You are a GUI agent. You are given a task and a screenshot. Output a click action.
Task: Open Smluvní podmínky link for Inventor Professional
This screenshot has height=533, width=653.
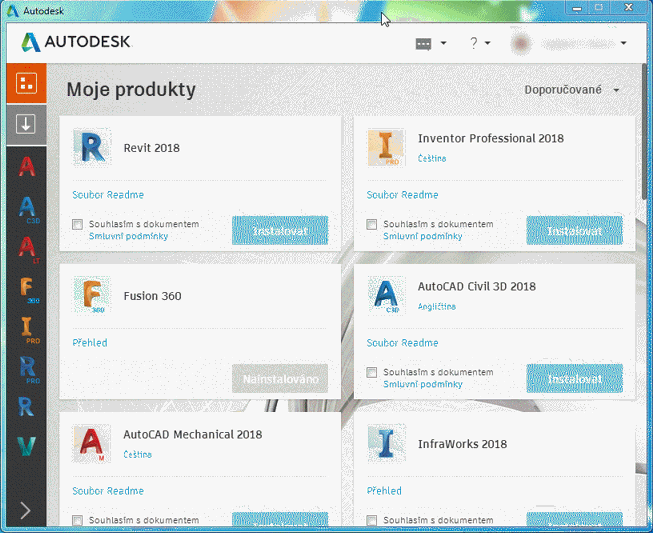[423, 237]
